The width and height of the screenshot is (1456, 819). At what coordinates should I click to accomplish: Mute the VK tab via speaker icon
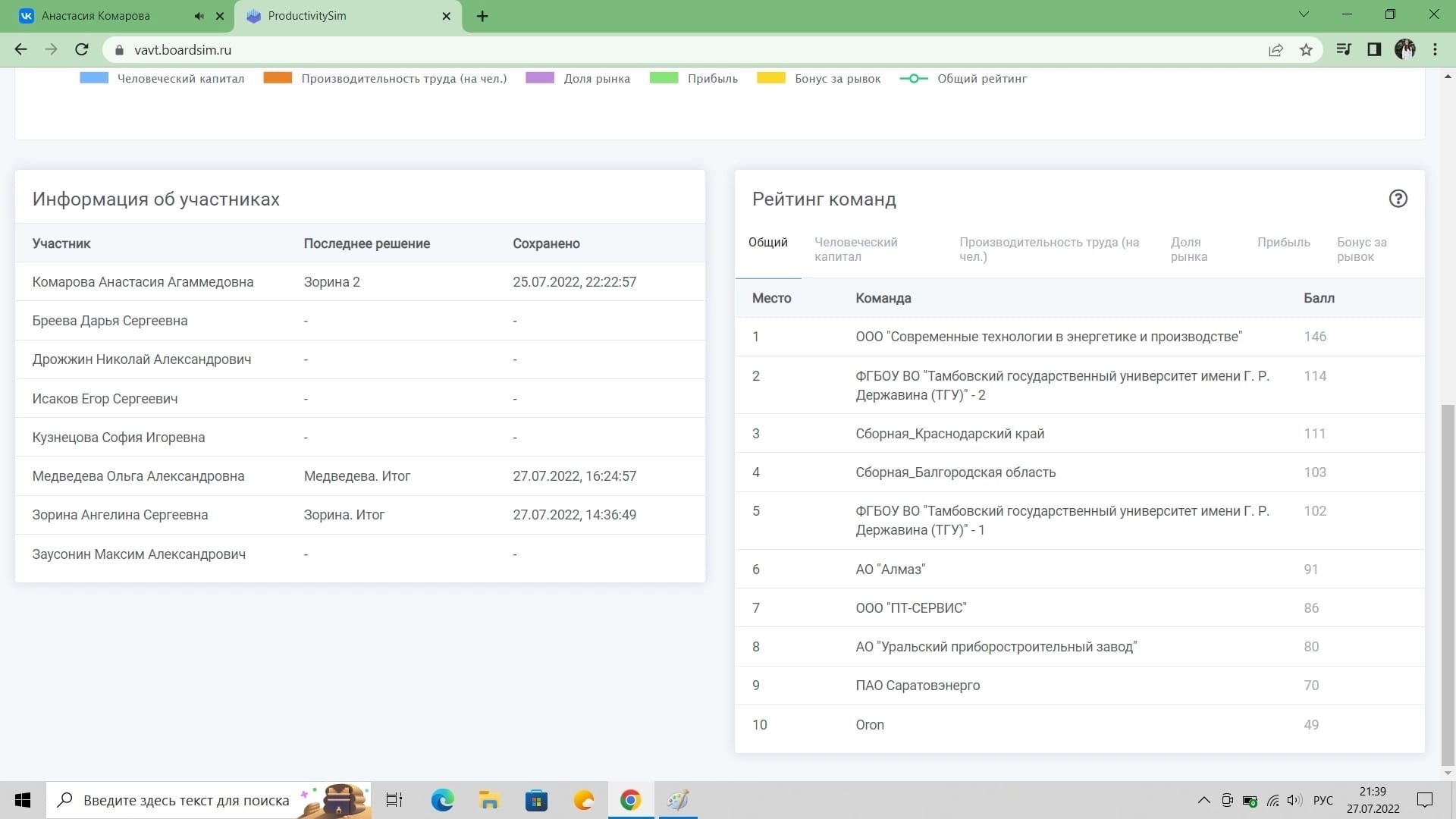click(199, 16)
